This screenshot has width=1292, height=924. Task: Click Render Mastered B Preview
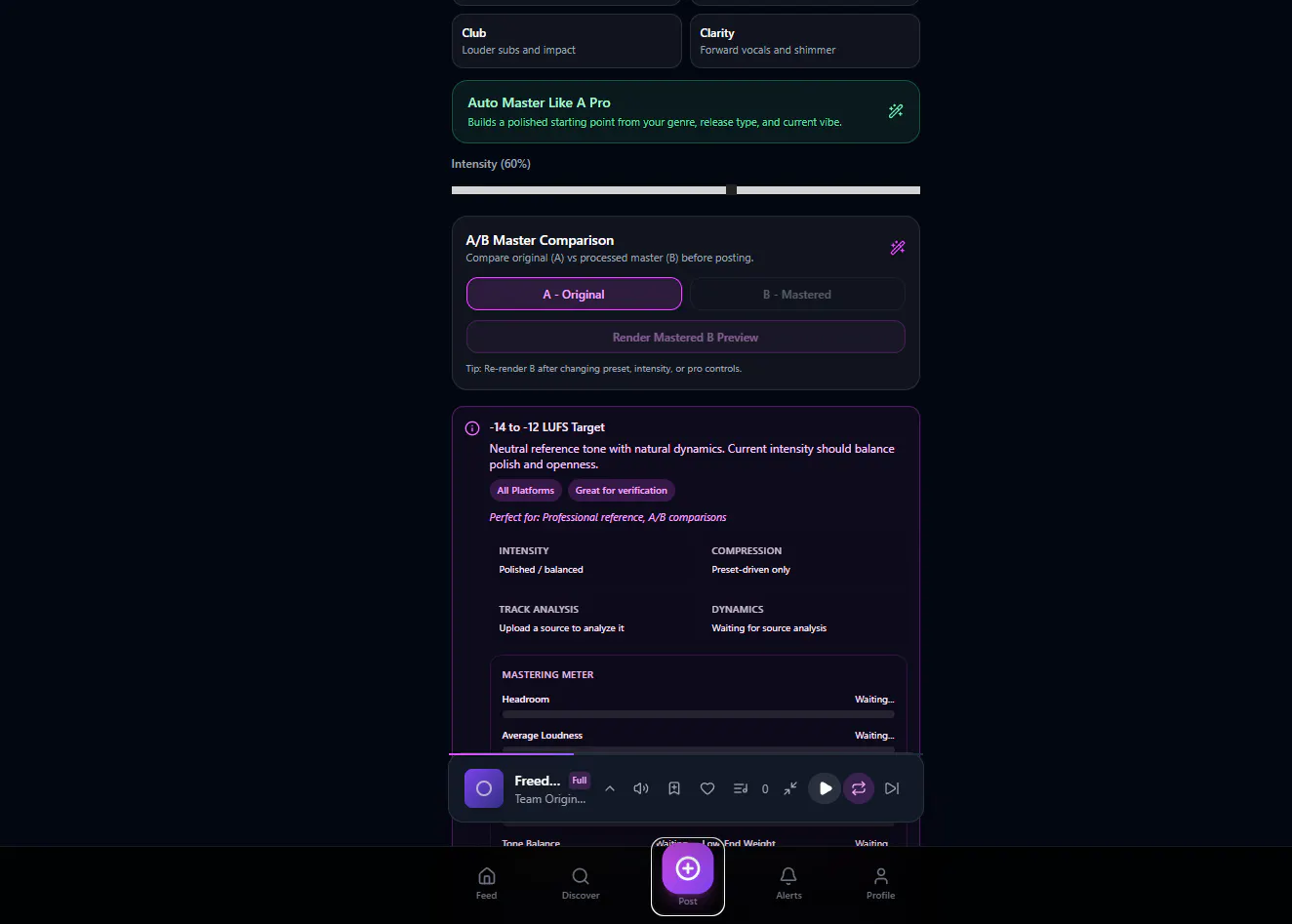click(685, 337)
